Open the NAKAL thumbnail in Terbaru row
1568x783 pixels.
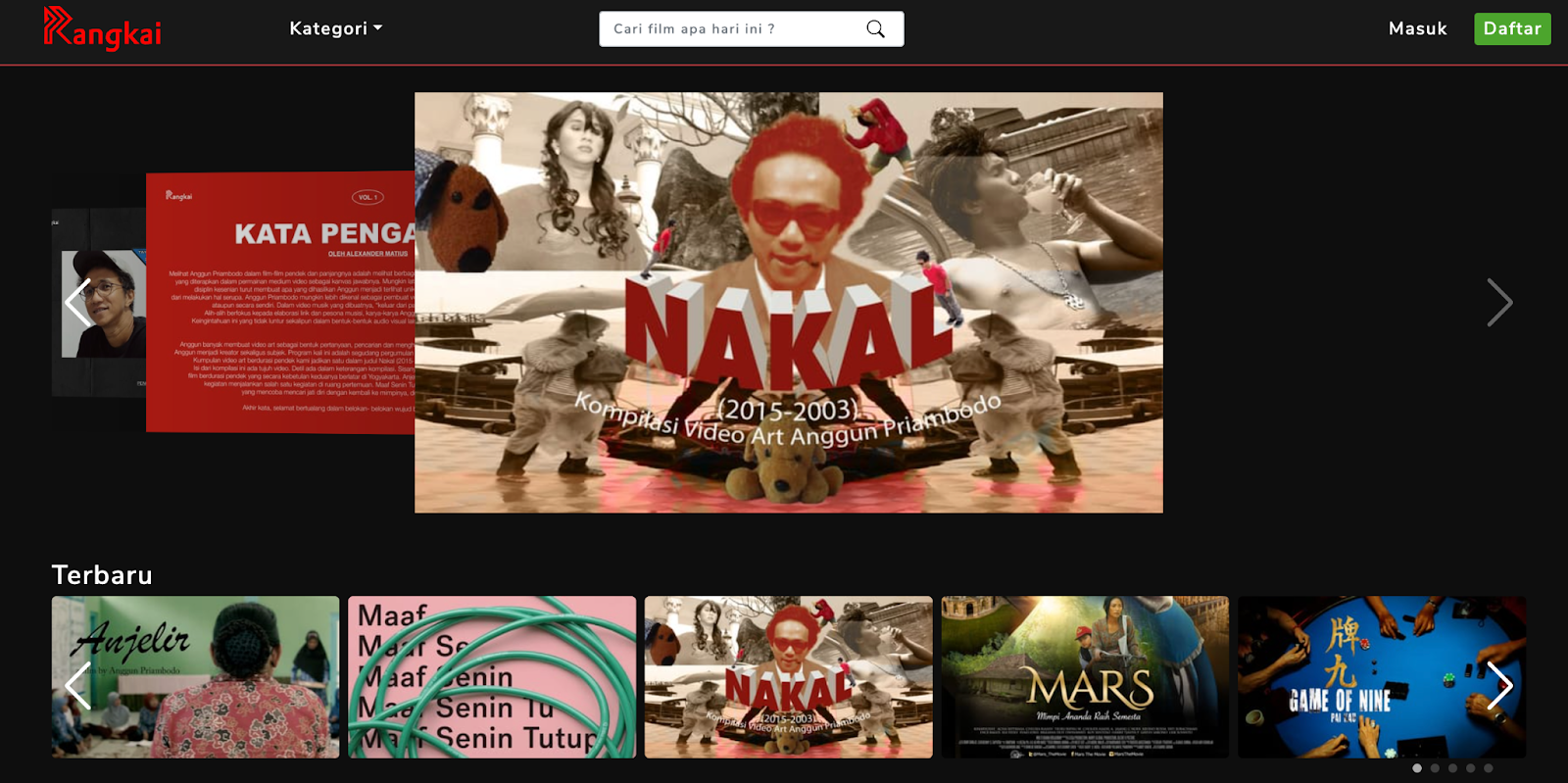pyautogui.click(x=789, y=677)
